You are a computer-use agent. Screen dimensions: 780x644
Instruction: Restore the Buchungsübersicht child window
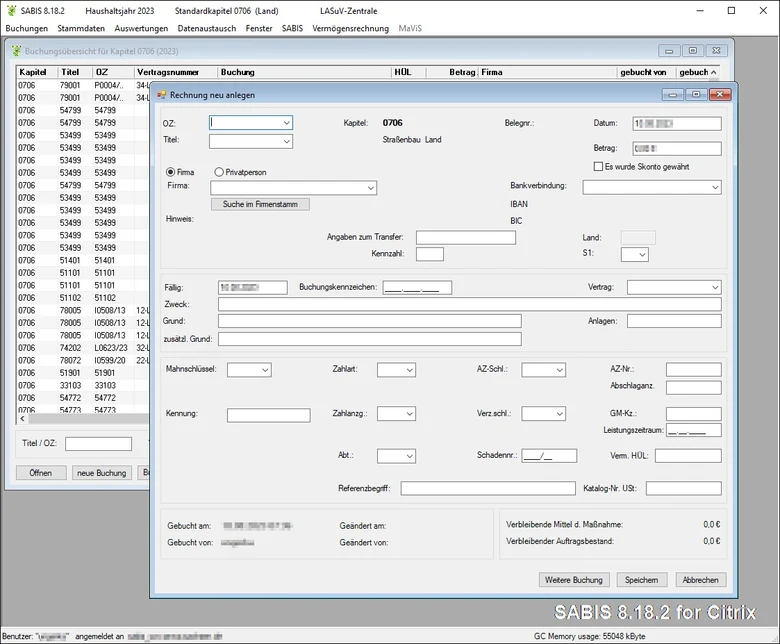(692, 50)
